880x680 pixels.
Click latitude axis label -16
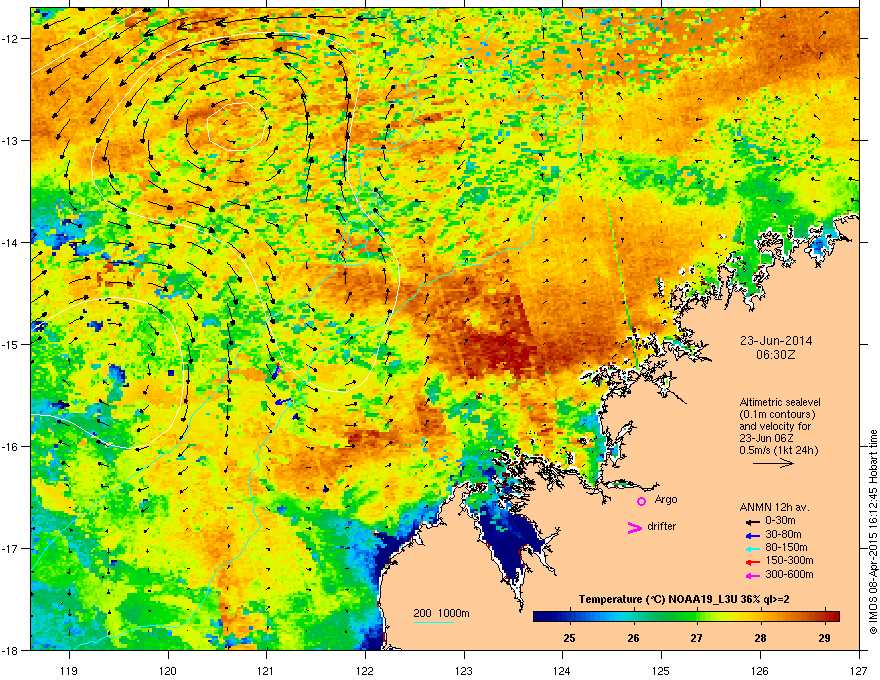click(x=11, y=447)
